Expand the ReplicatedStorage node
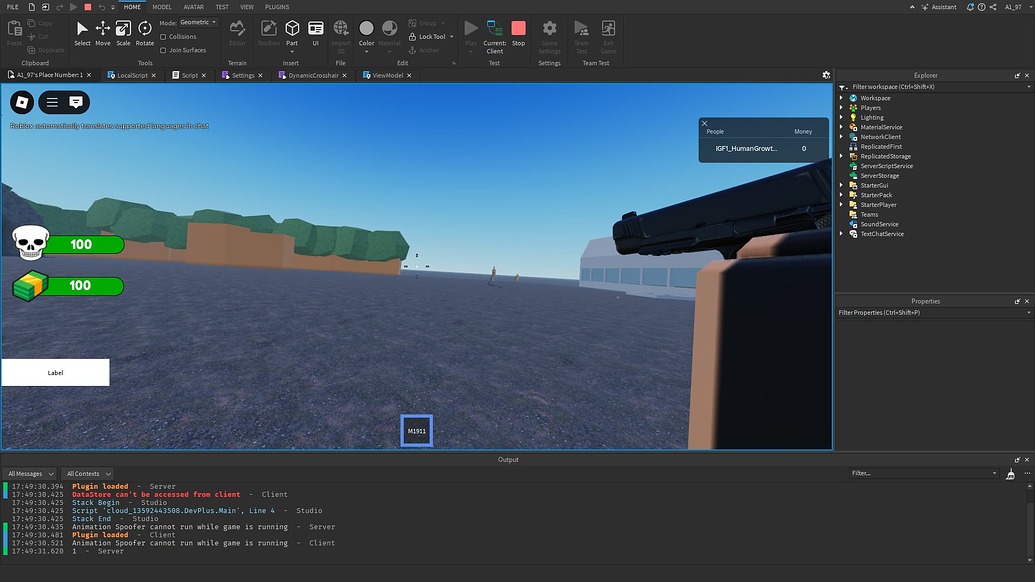The height and width of the screenshot is (582, 1035). [x=842, y=156]
